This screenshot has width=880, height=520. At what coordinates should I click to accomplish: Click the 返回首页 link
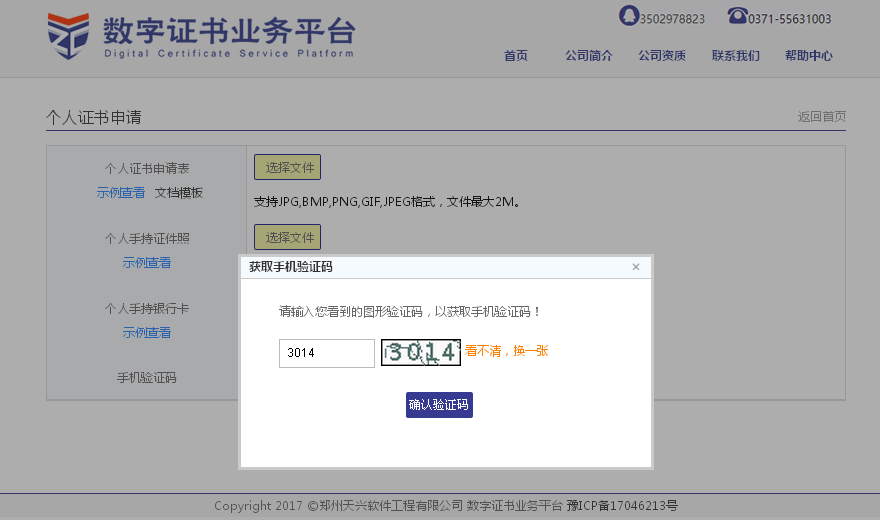point(822,117)
